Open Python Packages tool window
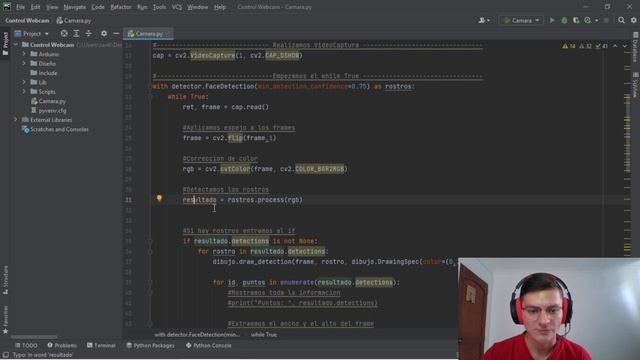Viewport: 640px width, 360px height. tap(150, 345)
